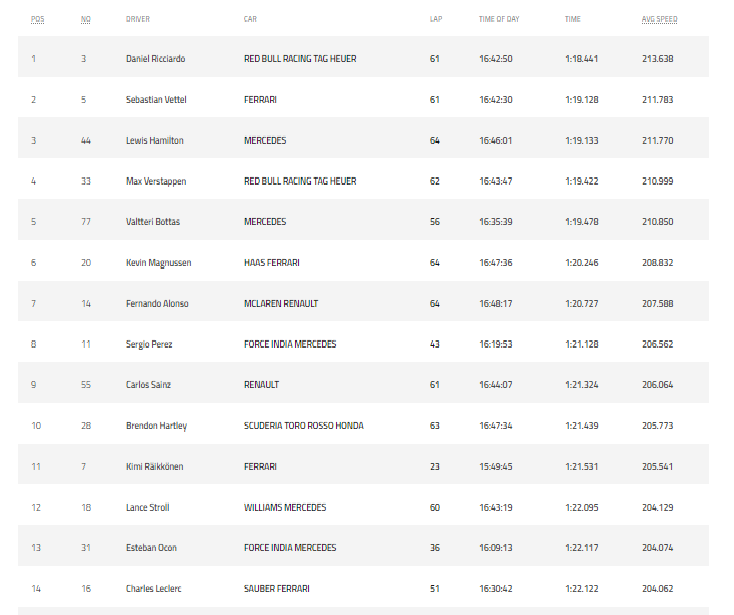Viewport: 734px width, 615px height.
Task: Click the POS column header
Action: point(37,19)
